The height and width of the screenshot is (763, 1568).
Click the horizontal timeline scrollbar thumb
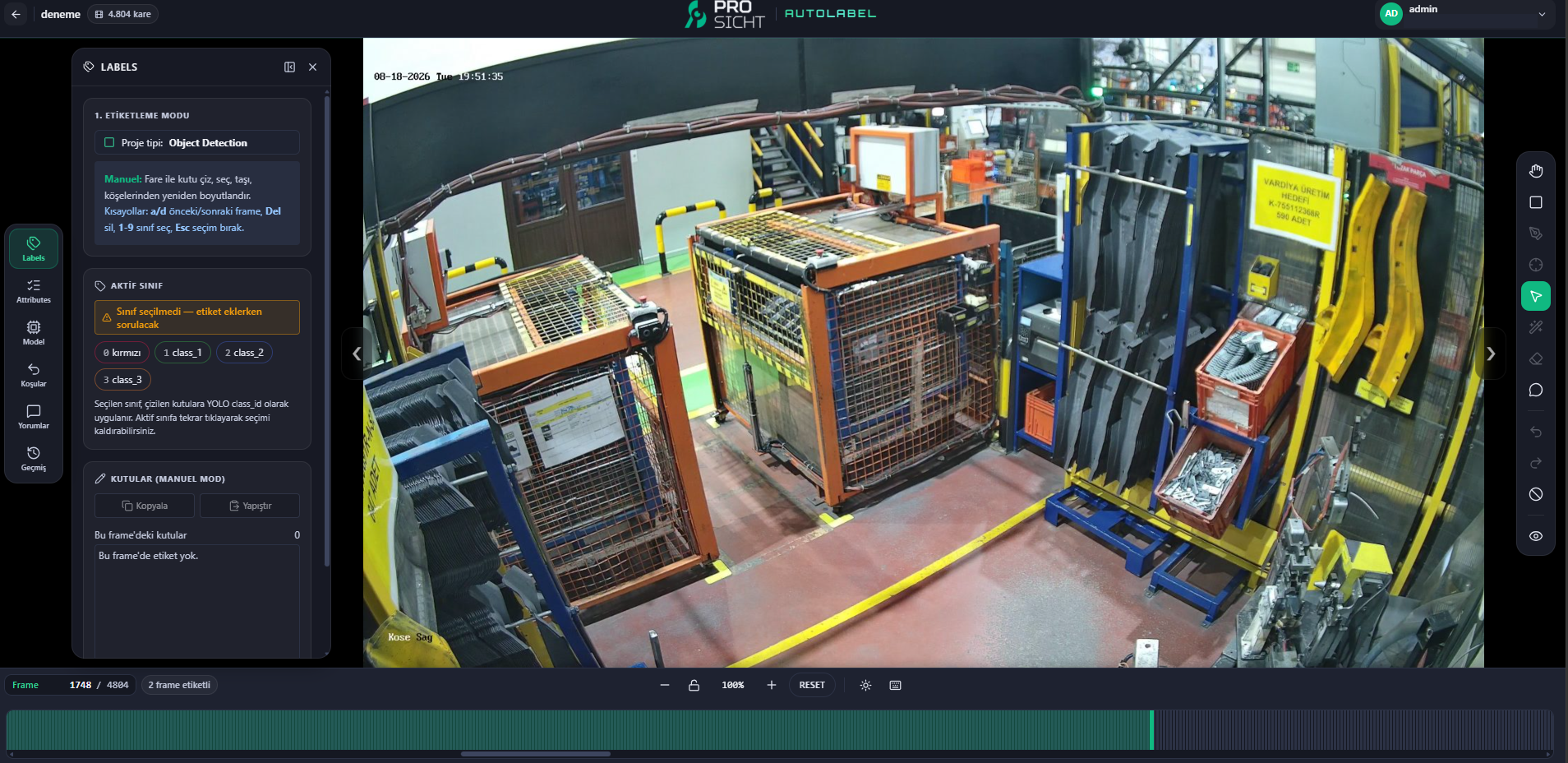(535, 754)
